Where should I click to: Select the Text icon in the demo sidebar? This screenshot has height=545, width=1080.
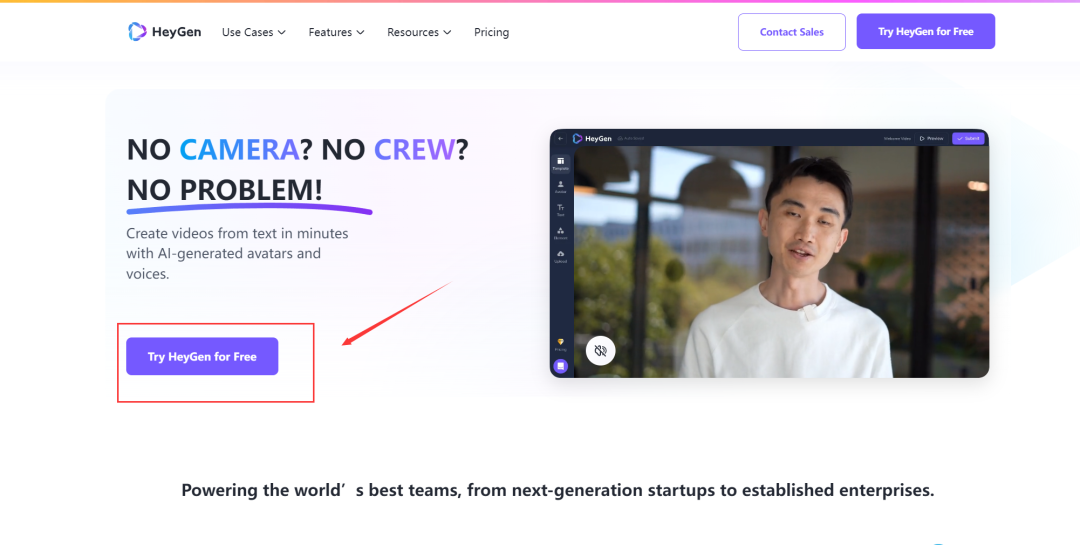click(560, 210)
